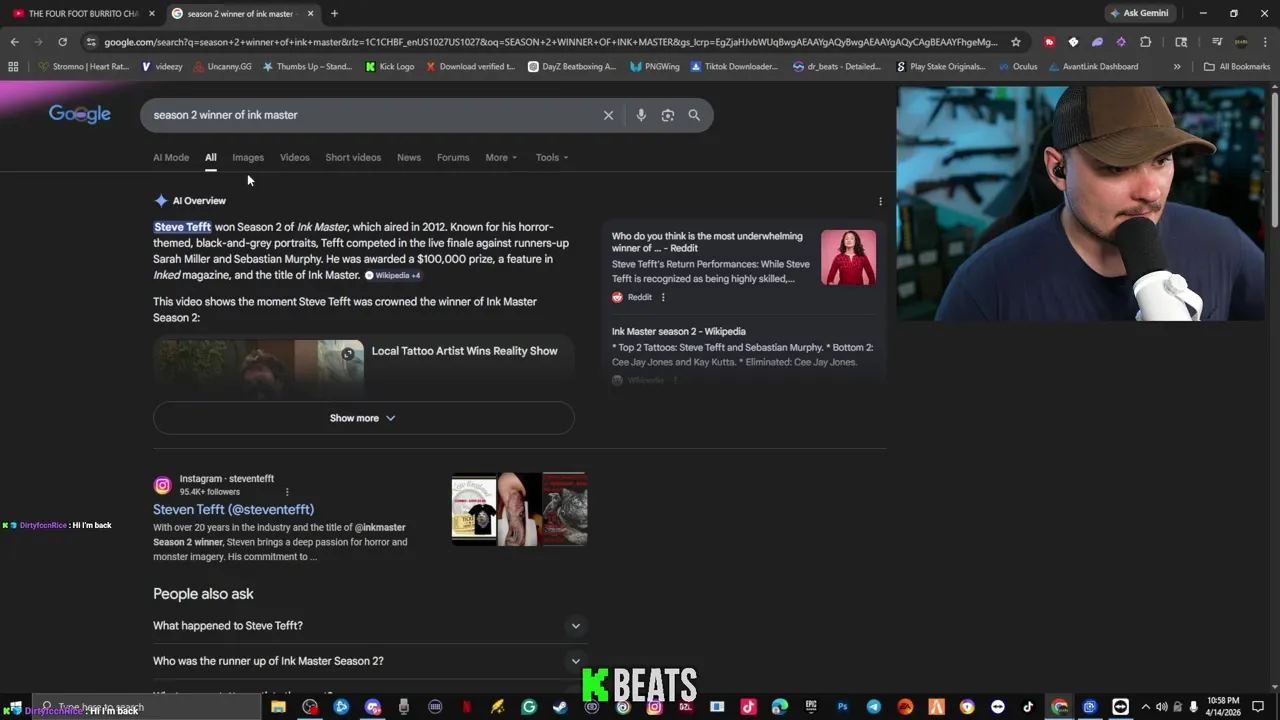The height and width of the screenshot is (720, 1280).
Task: Open Ink Master season 2 Wikipedia source
Action: tap(678, 331)
